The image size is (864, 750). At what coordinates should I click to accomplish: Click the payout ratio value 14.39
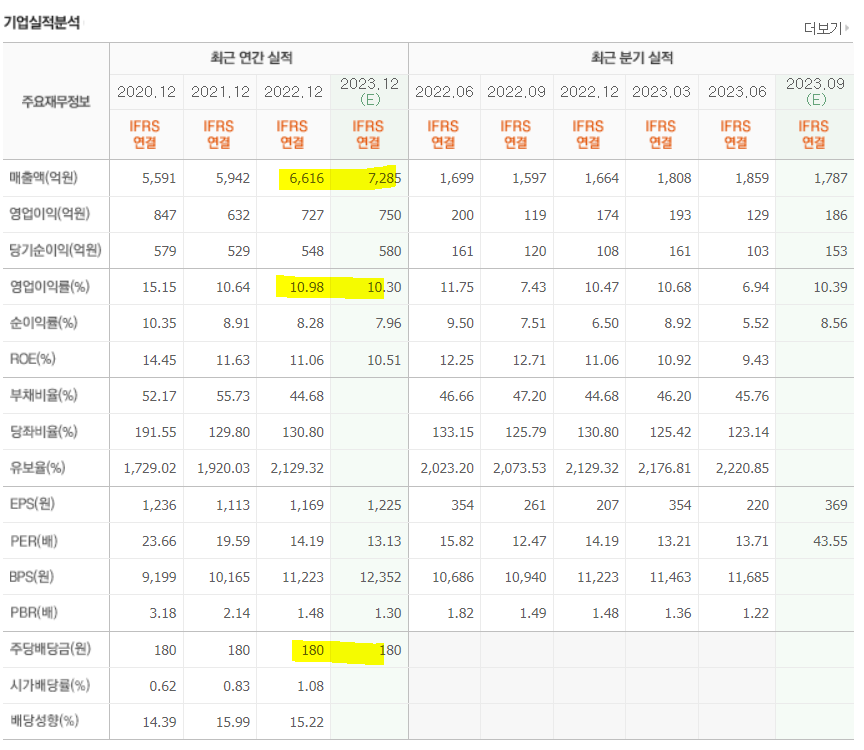tap(159, 722)
